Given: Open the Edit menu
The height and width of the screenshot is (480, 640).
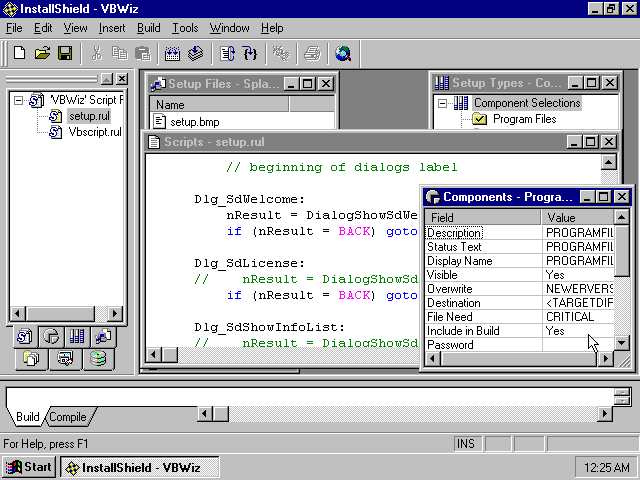Looking at the screenshot, I should 43,28.
